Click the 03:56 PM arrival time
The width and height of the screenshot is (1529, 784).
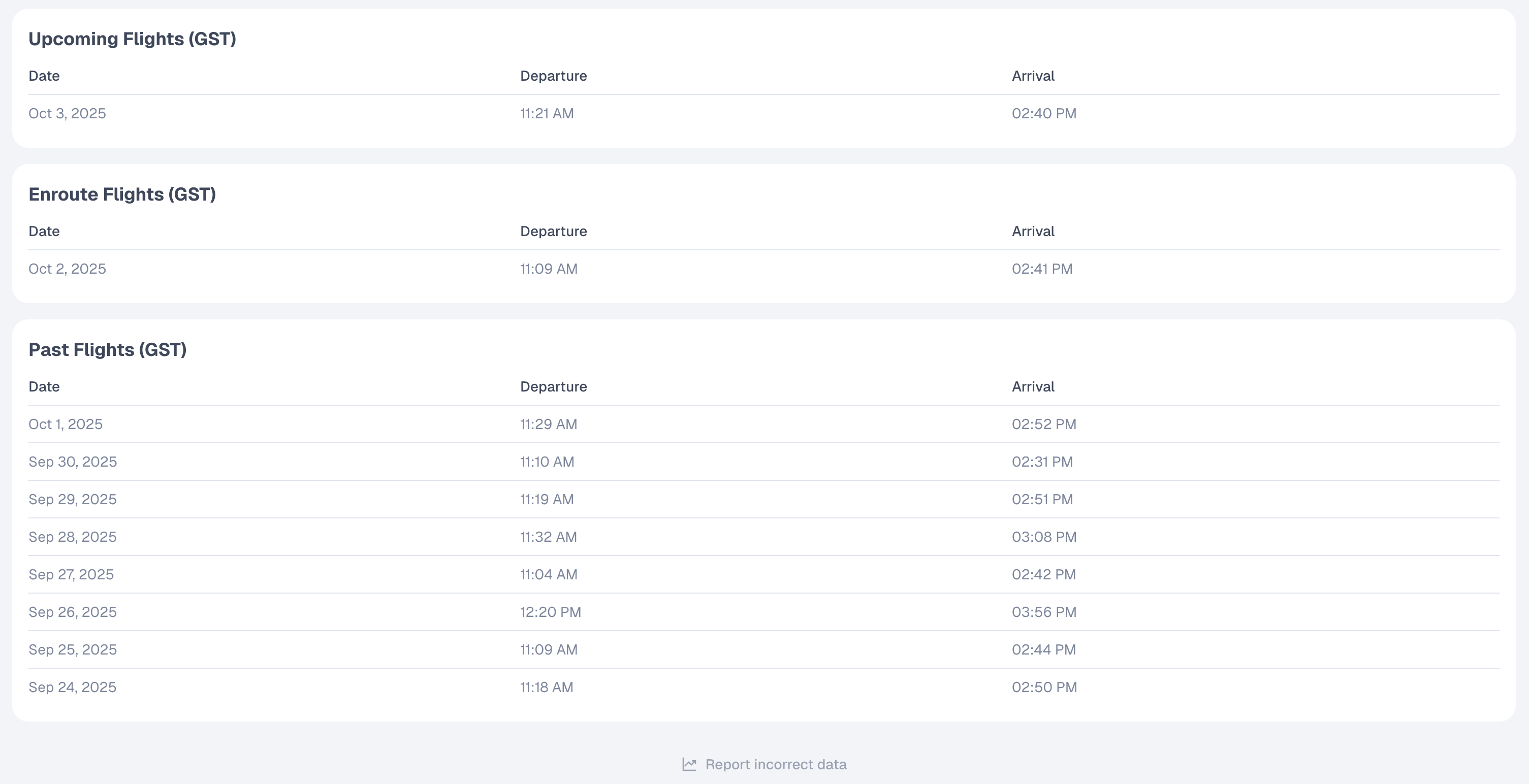[x=1043, y=612]
